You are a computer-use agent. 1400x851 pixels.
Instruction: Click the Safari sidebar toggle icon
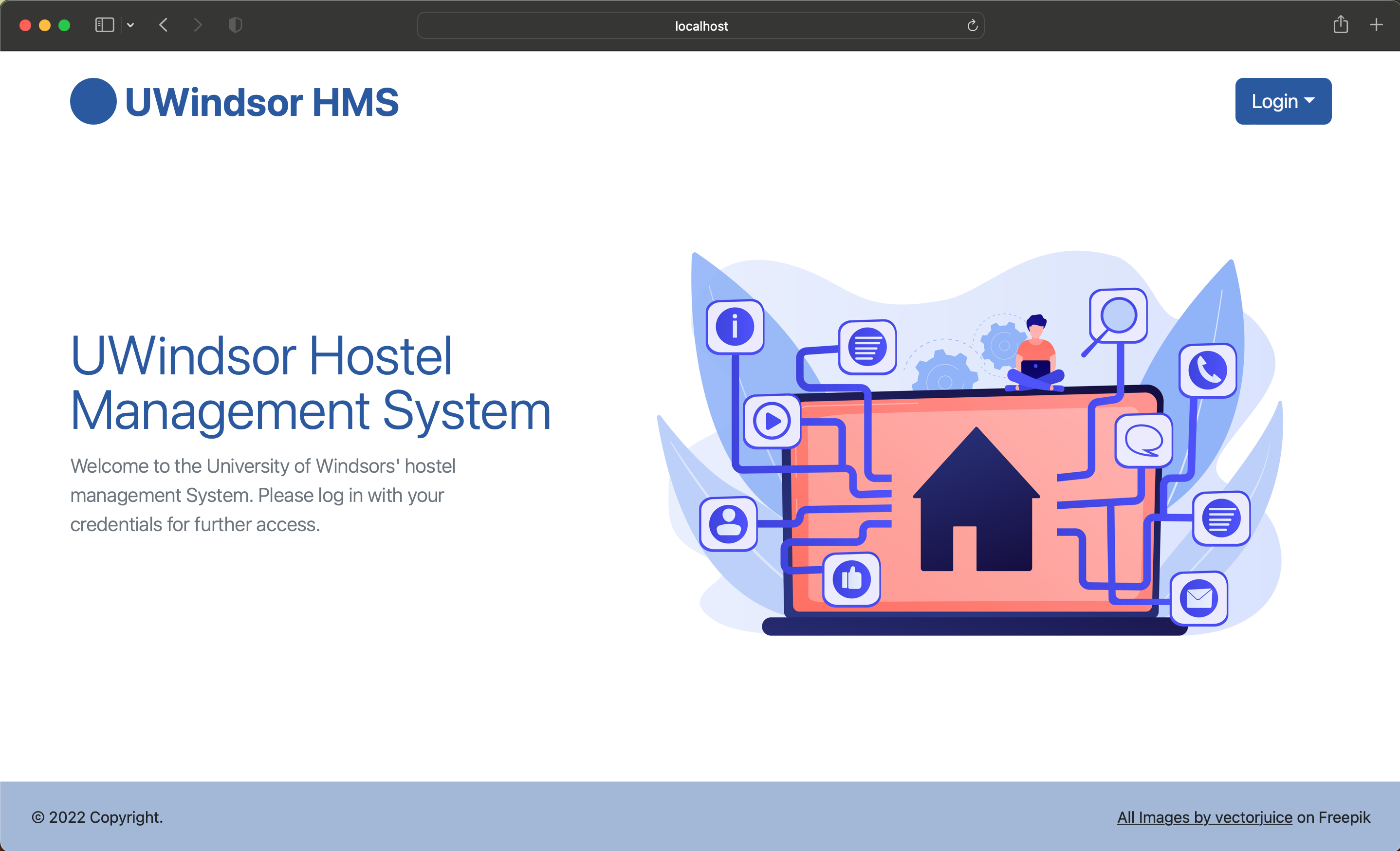[x=105, y=25]
